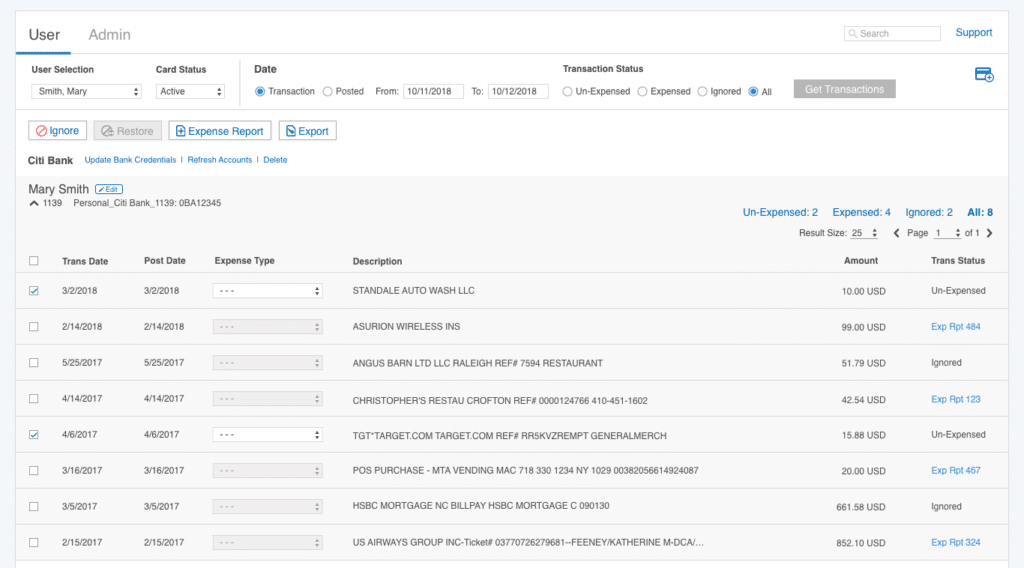Viewport: 1024px width, 568px height.
Task: Open Exp Rpt 123 link
Action: 955,399
